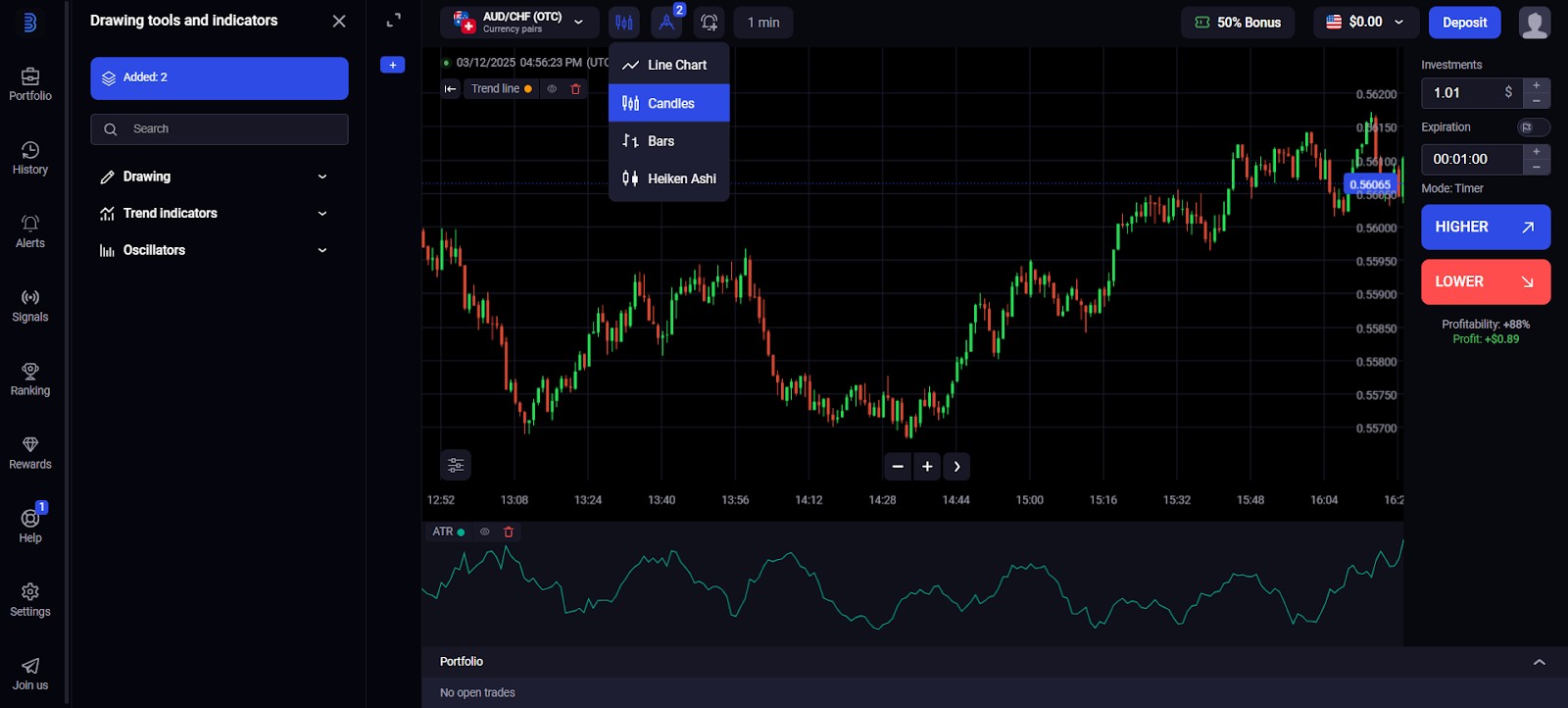Viewport: 1568px width, 708px height.
Task: Click the Join us telegram icon
Action: tap(30, 665)
